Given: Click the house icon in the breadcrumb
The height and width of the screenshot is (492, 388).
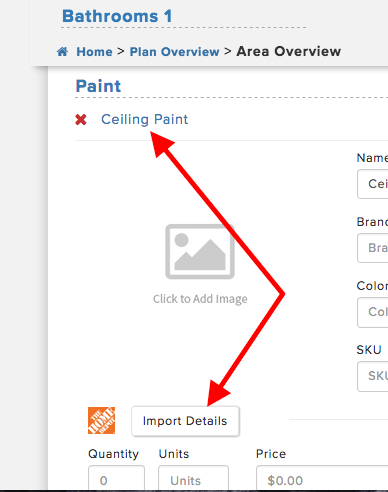Looking at the screenshot, I should click(x=62, y=52).
